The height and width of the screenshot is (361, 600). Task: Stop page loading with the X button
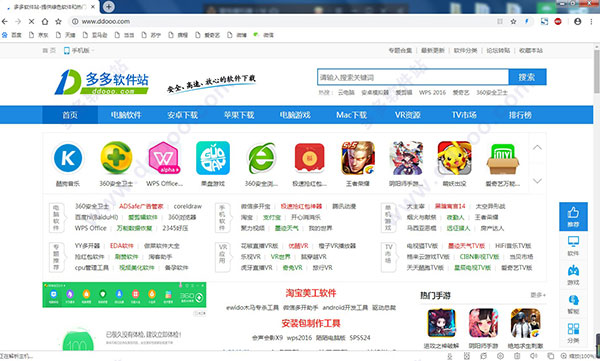tap(31, 21)
